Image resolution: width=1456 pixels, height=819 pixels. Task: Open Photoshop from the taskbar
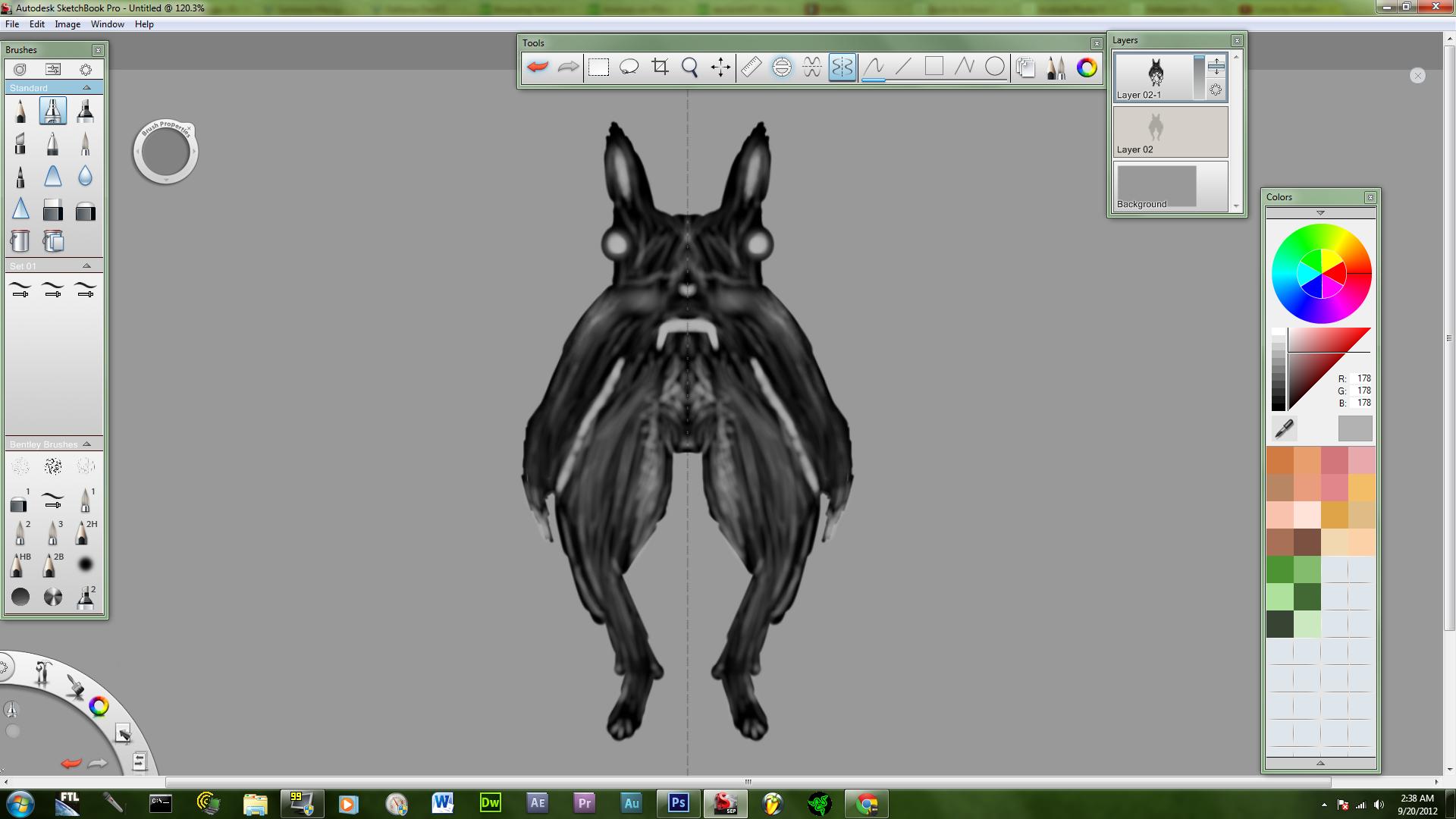tap(679, 803)
